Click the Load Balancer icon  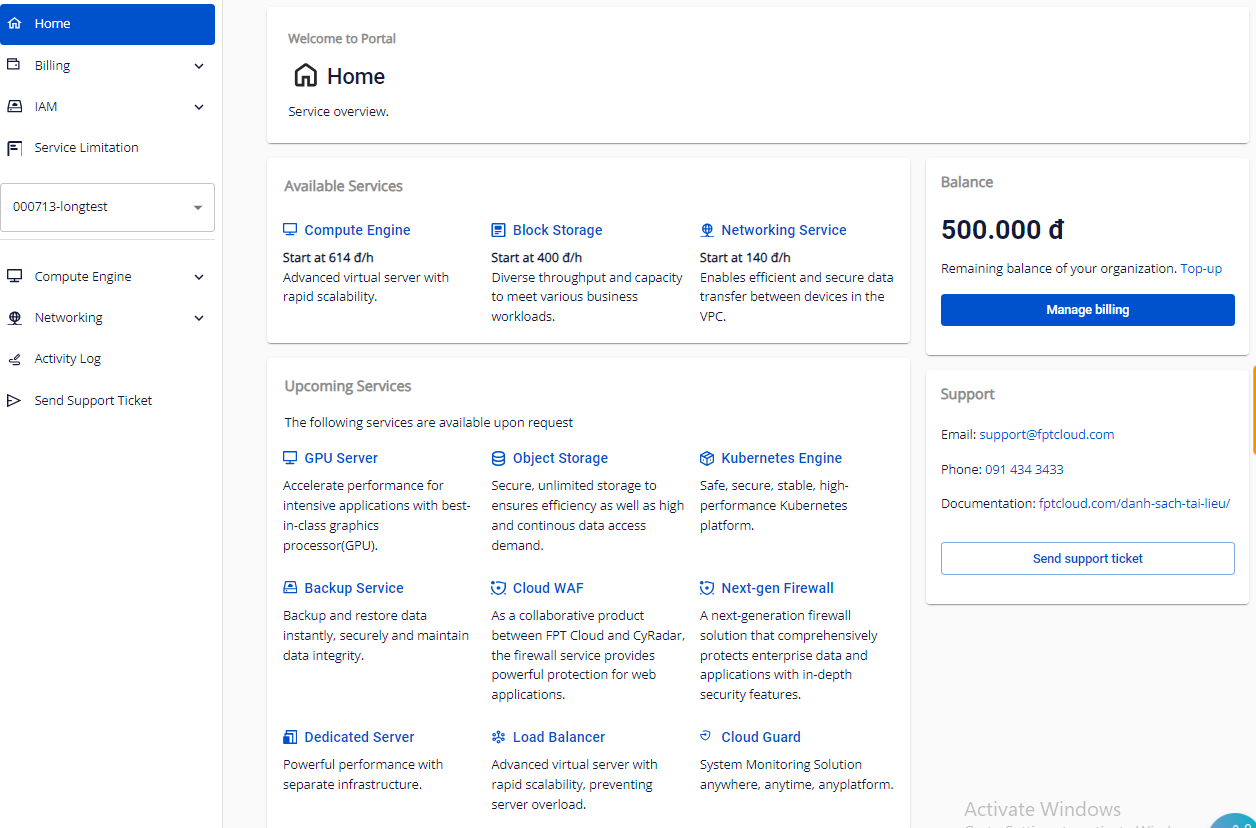pos(498,737)
